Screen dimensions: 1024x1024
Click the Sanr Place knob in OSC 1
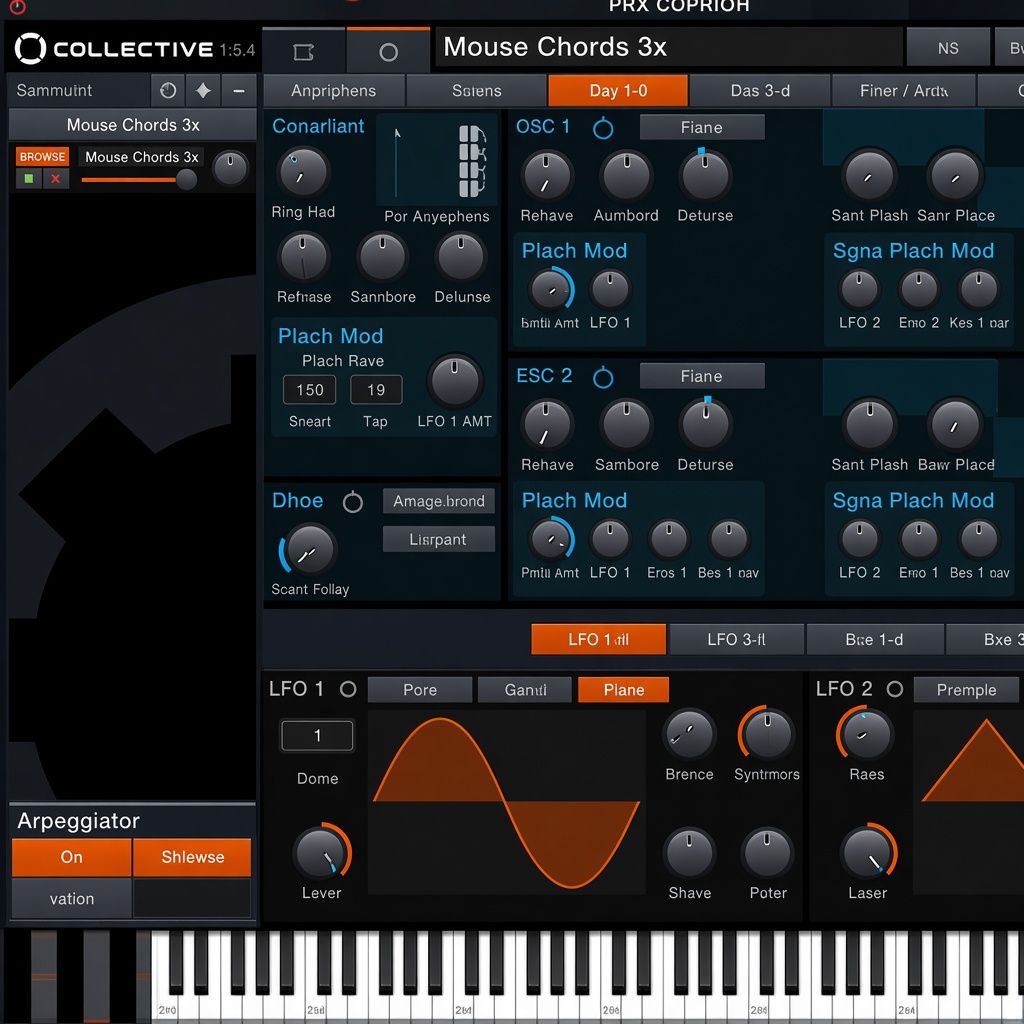pos(955,175)
